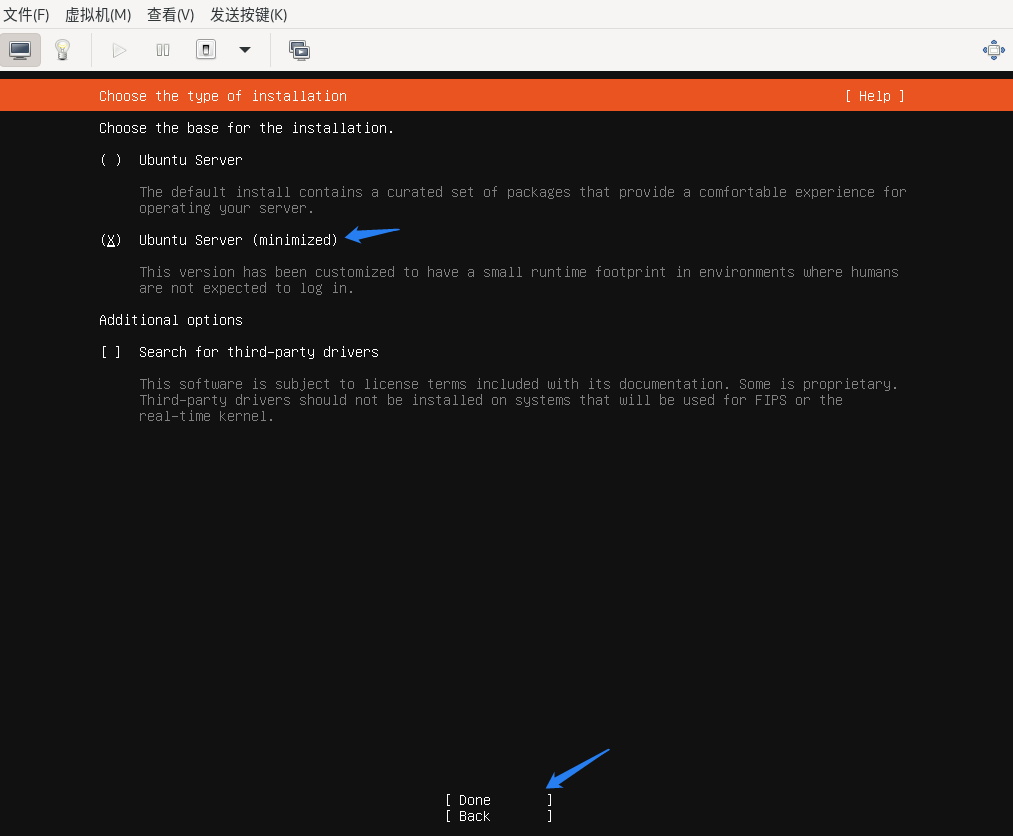Toggle fullscreen with the arrows icon

[x=994, y=50]
